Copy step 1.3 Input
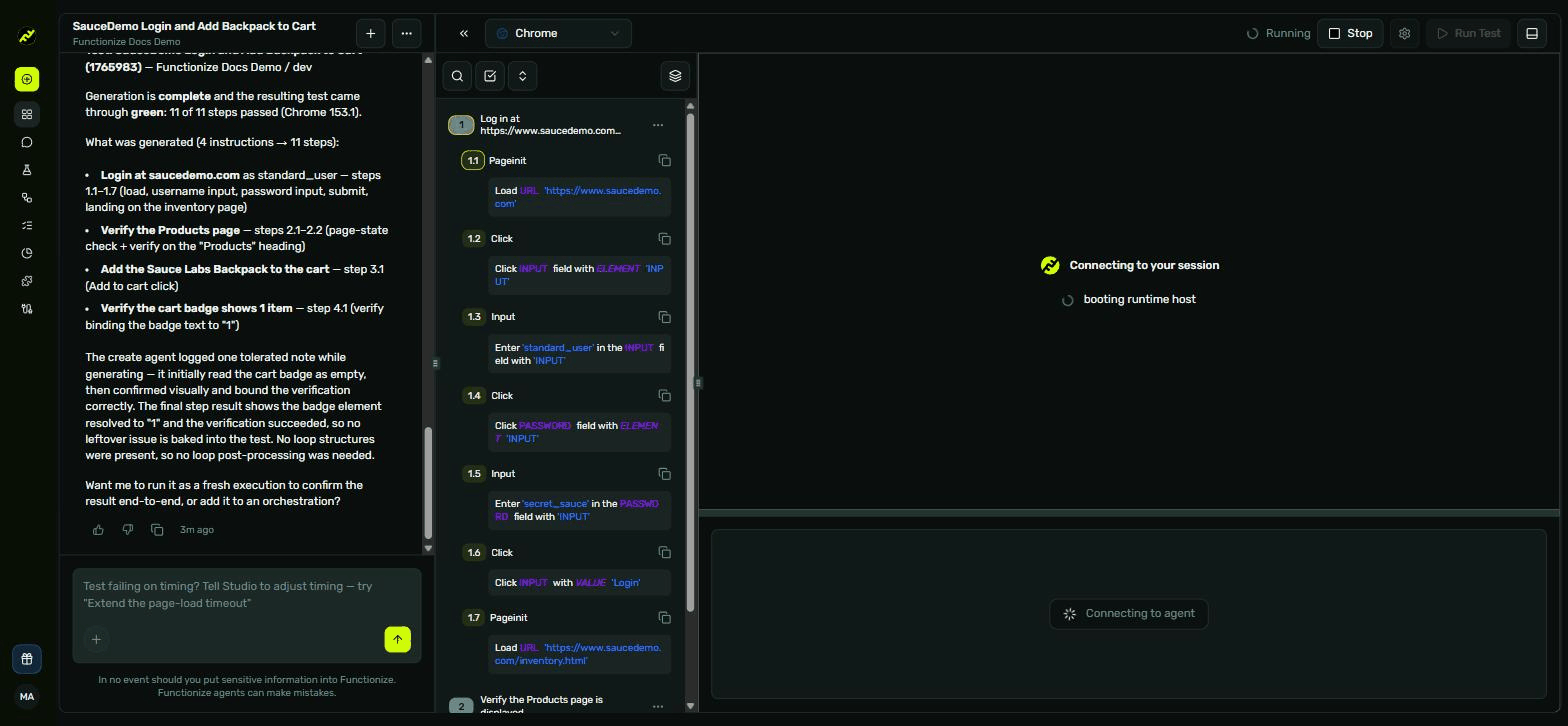The image size is (1568, 726). pyautogui.click(x=664, y=317)
